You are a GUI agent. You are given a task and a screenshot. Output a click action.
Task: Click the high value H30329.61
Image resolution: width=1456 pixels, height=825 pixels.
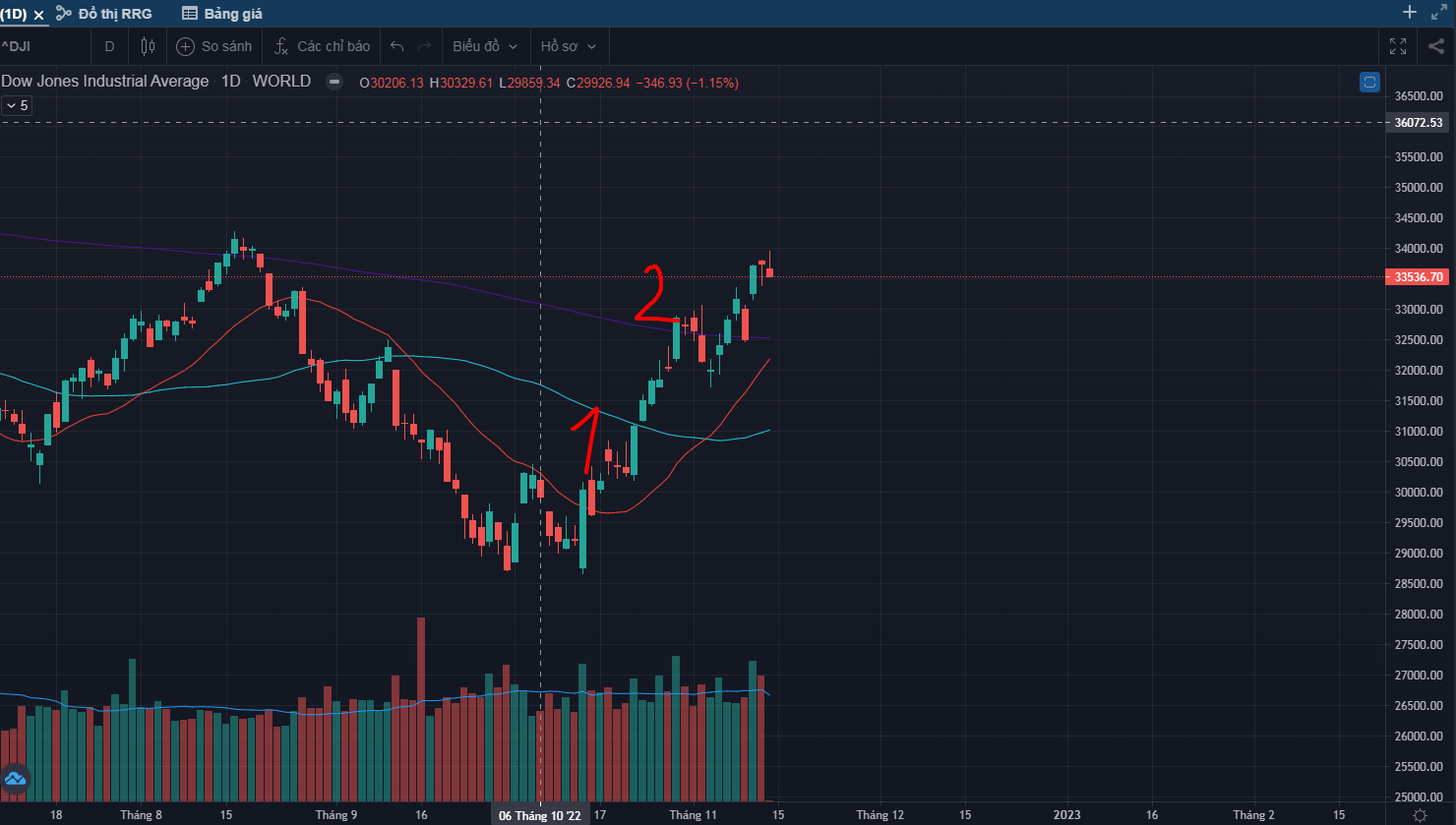tap(460, 83)
